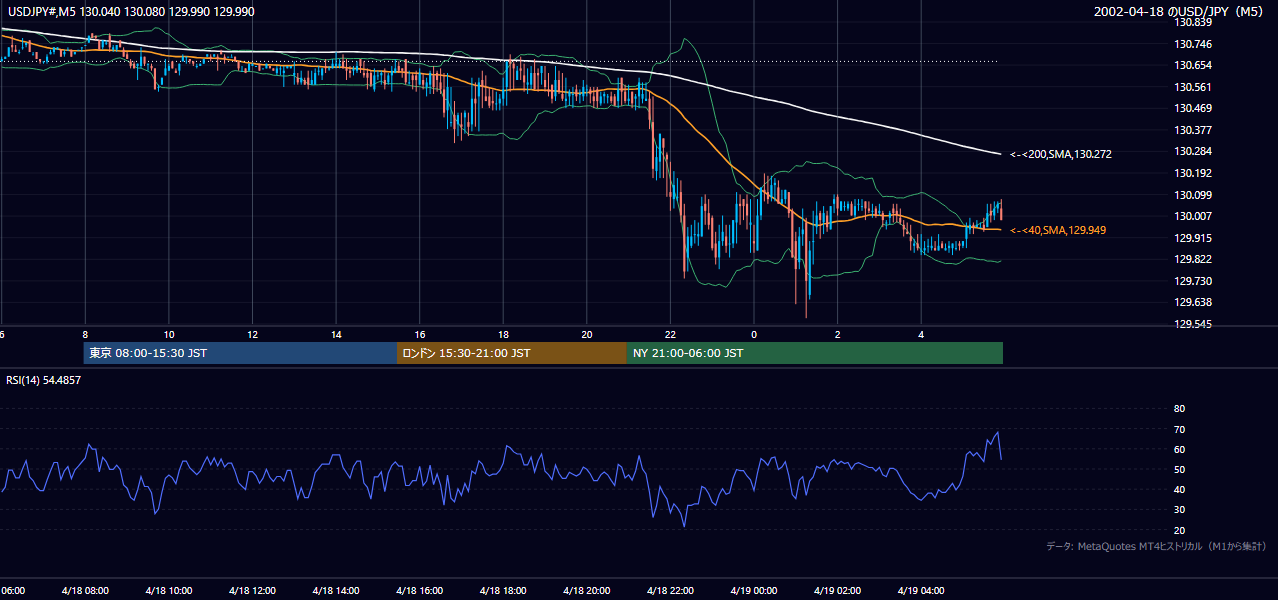Click the 4/18 16:00 time axis label

coord(420,591)
